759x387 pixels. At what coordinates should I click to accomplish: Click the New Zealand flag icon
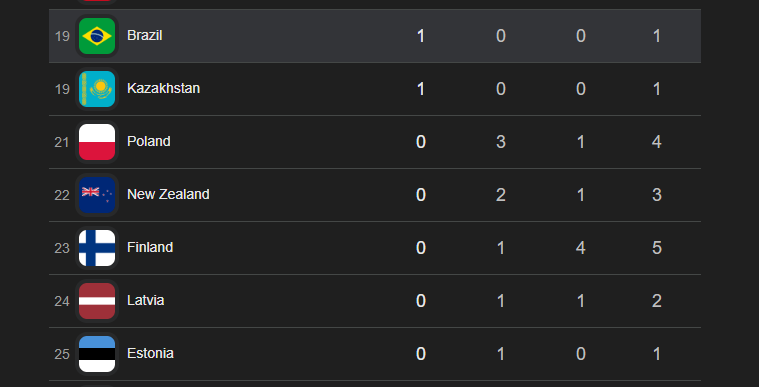click(97, 195)
